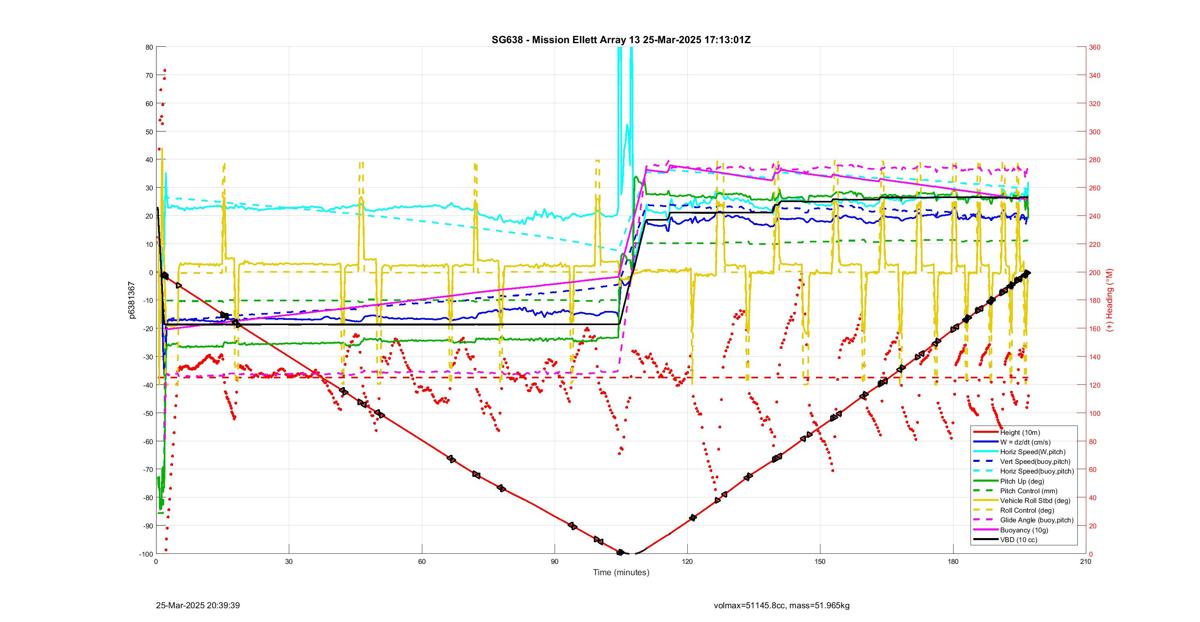
Task: Click the '50' tick on the left axis
Action: (x=148, y=132)
